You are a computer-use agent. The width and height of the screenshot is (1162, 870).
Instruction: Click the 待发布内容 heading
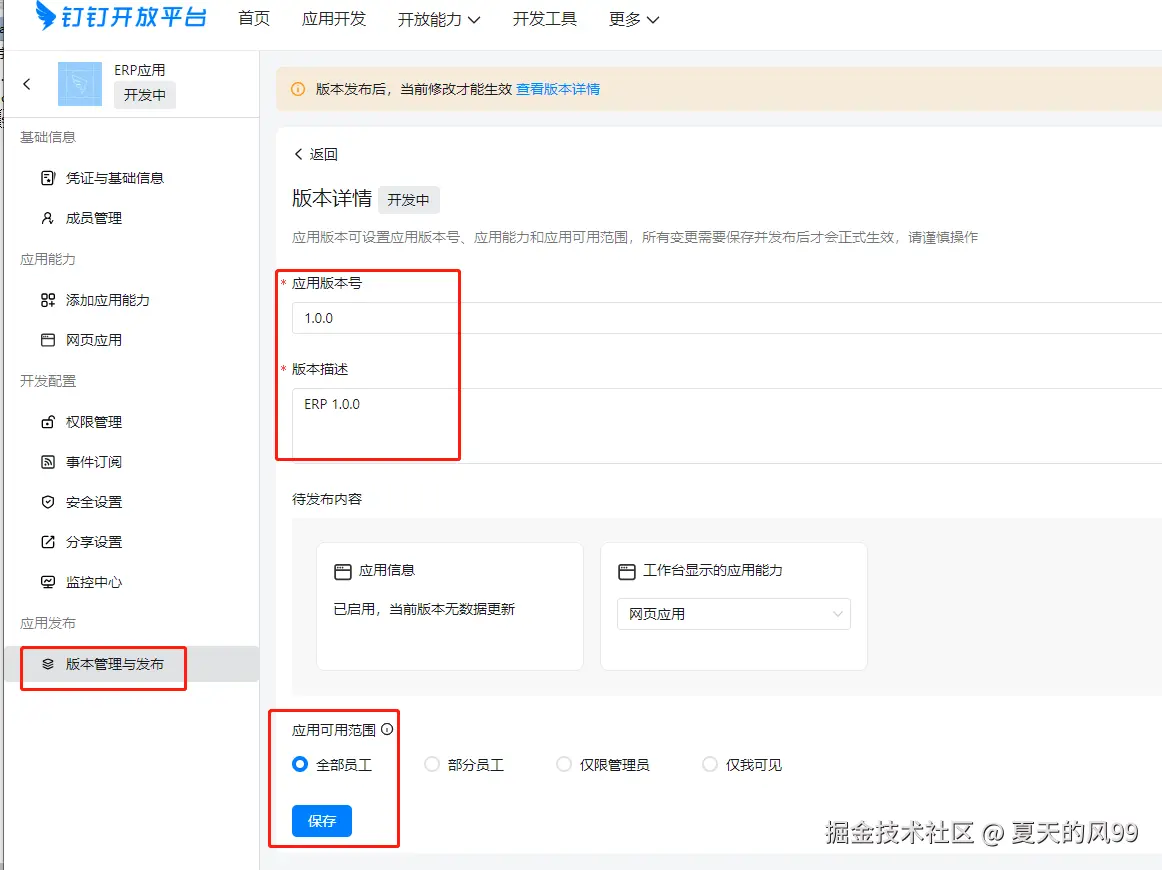327,499
